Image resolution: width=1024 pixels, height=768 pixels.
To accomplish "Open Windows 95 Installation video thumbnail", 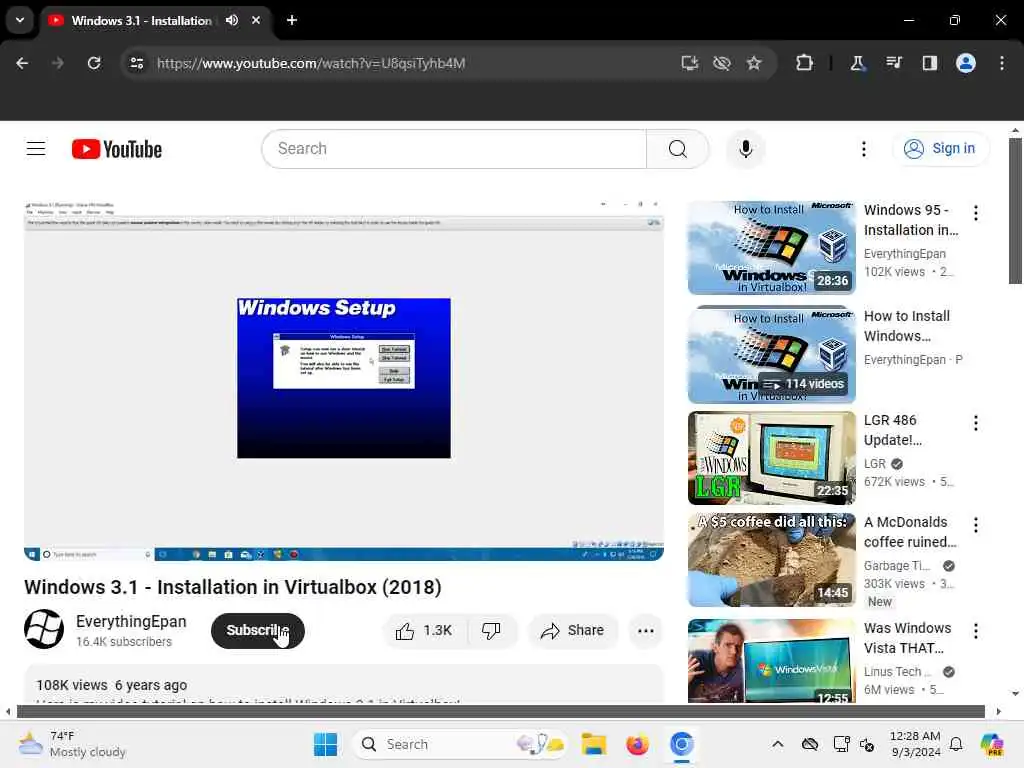I will (x=772, y=248).
